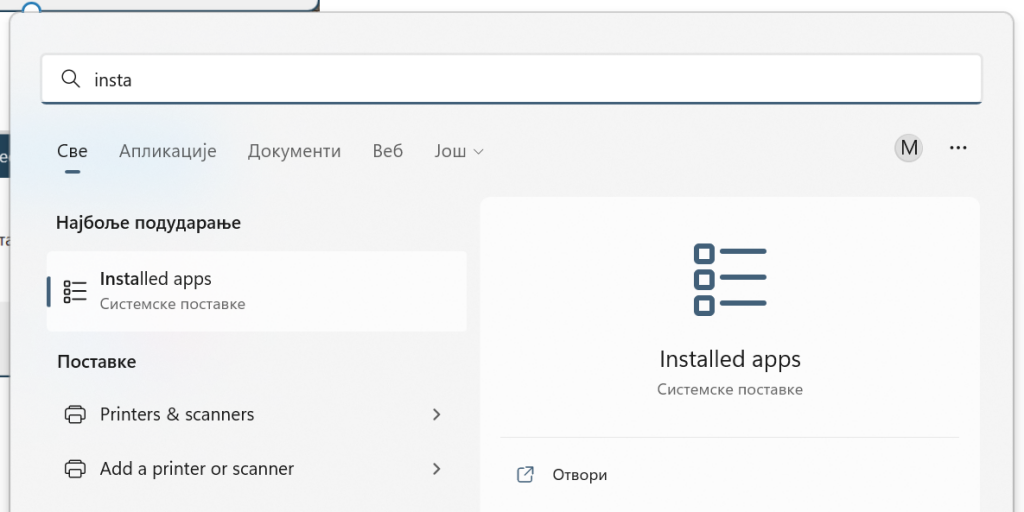Select the Све tab
This screenshot has height=512, width=1024.
[72, 152]
